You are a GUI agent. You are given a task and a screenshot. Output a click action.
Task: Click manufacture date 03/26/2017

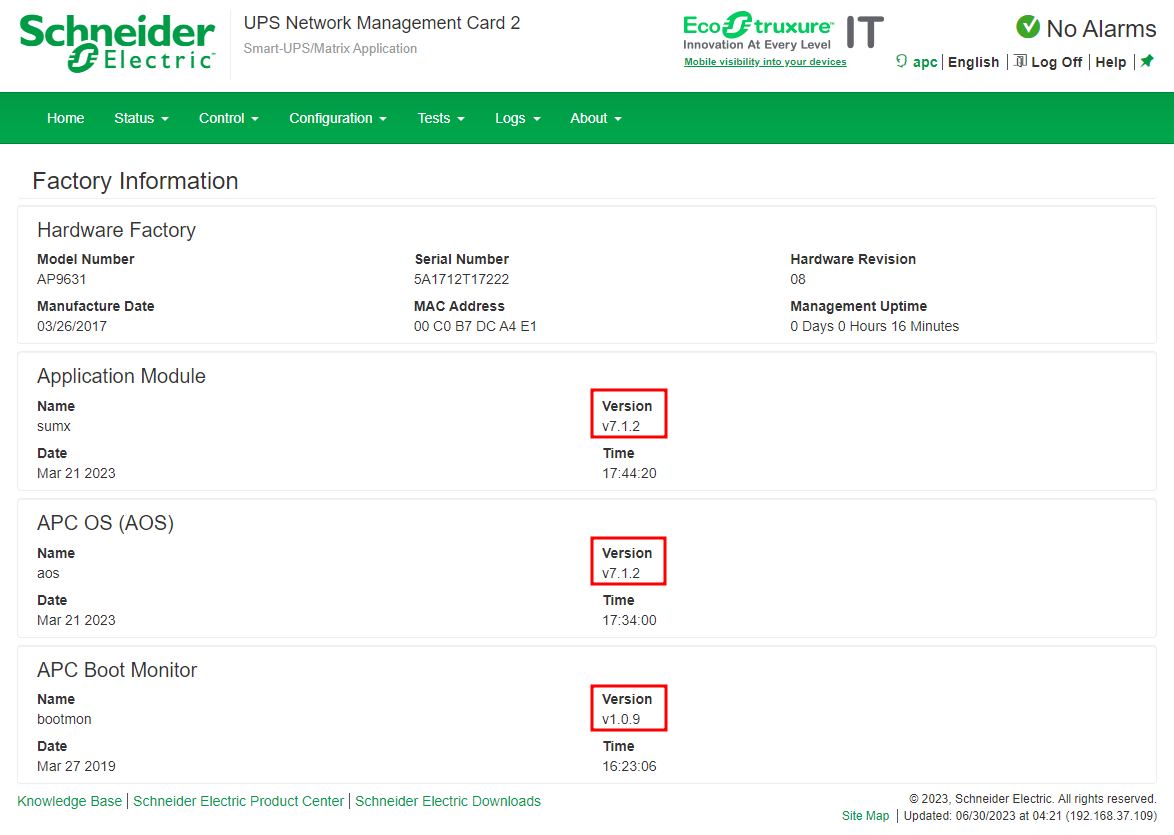click(72, 327)
